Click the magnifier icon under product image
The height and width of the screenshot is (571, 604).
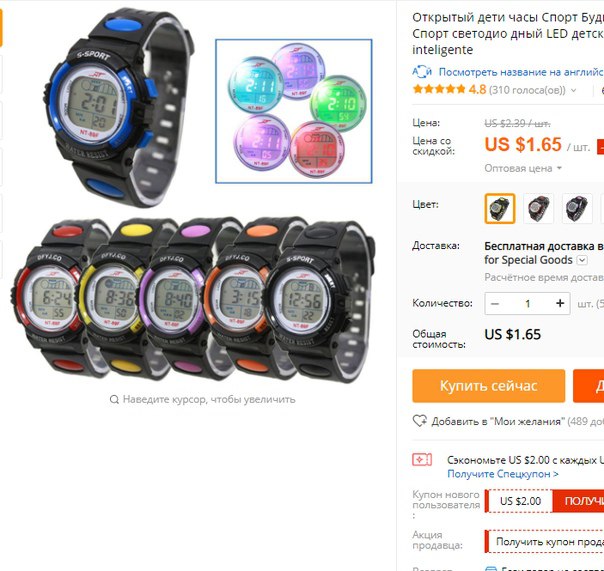point(114,399)
